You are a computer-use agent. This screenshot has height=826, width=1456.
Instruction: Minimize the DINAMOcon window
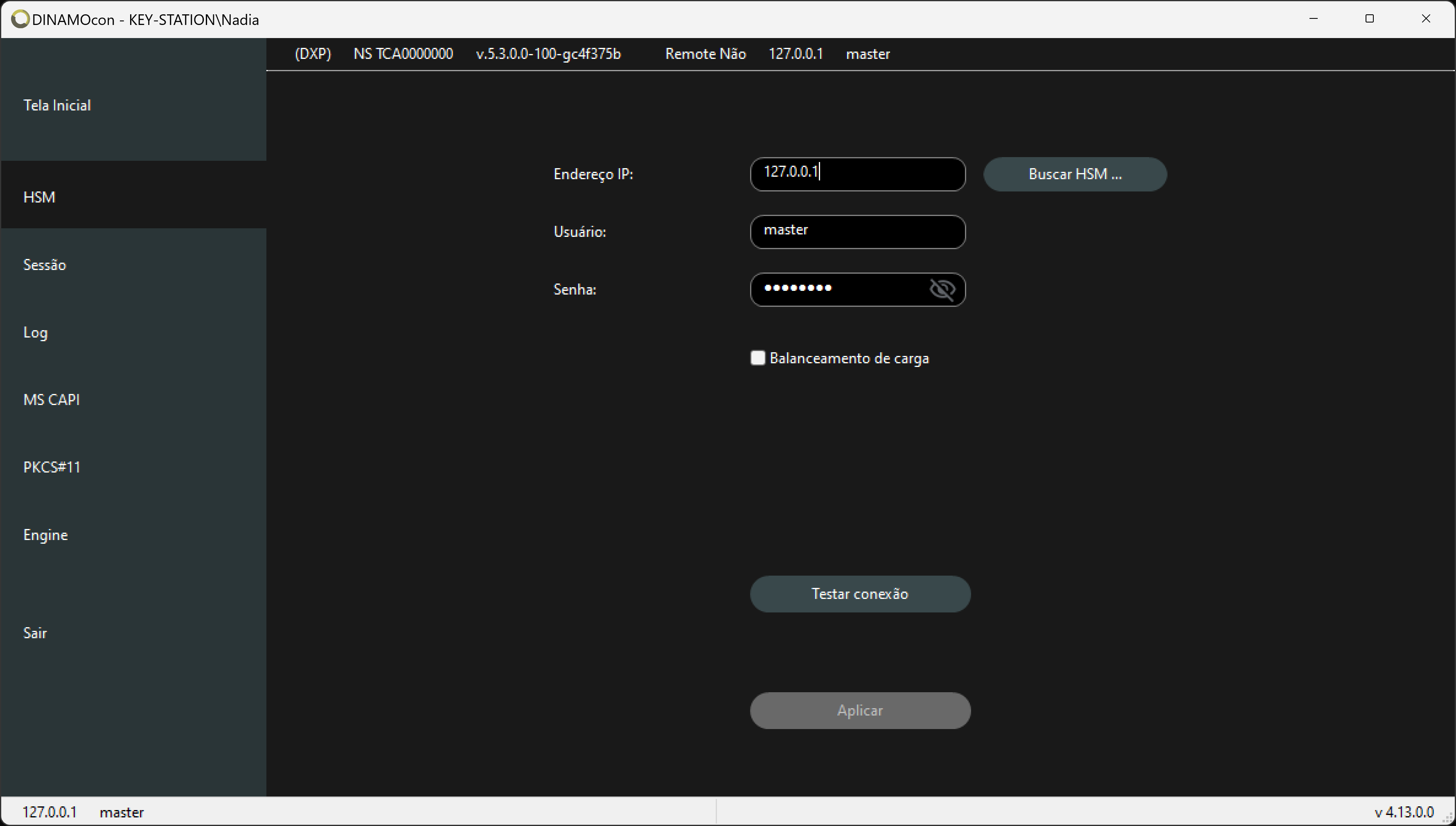click(1313, 19)
